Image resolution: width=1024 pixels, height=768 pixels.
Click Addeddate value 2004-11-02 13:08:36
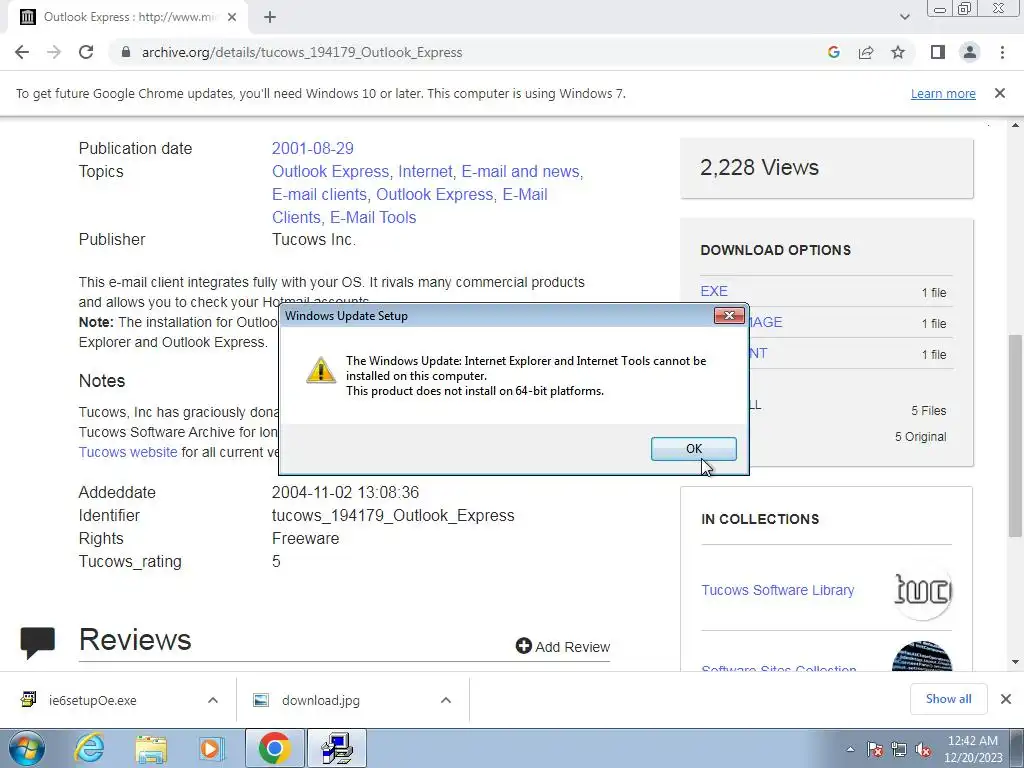pos(345,492)
